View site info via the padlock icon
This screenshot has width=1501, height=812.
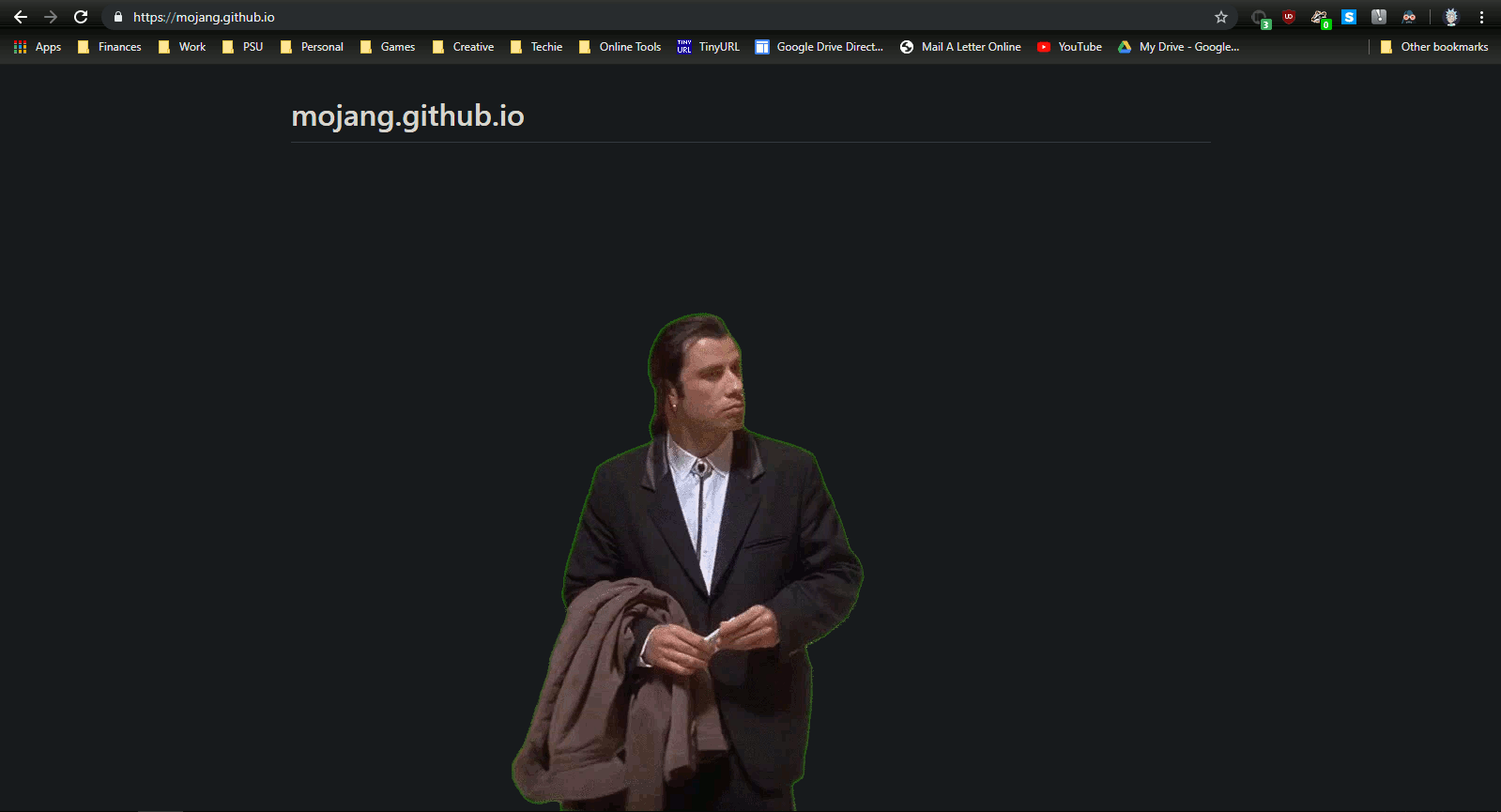pyautogui.click(x=118, y=17)
